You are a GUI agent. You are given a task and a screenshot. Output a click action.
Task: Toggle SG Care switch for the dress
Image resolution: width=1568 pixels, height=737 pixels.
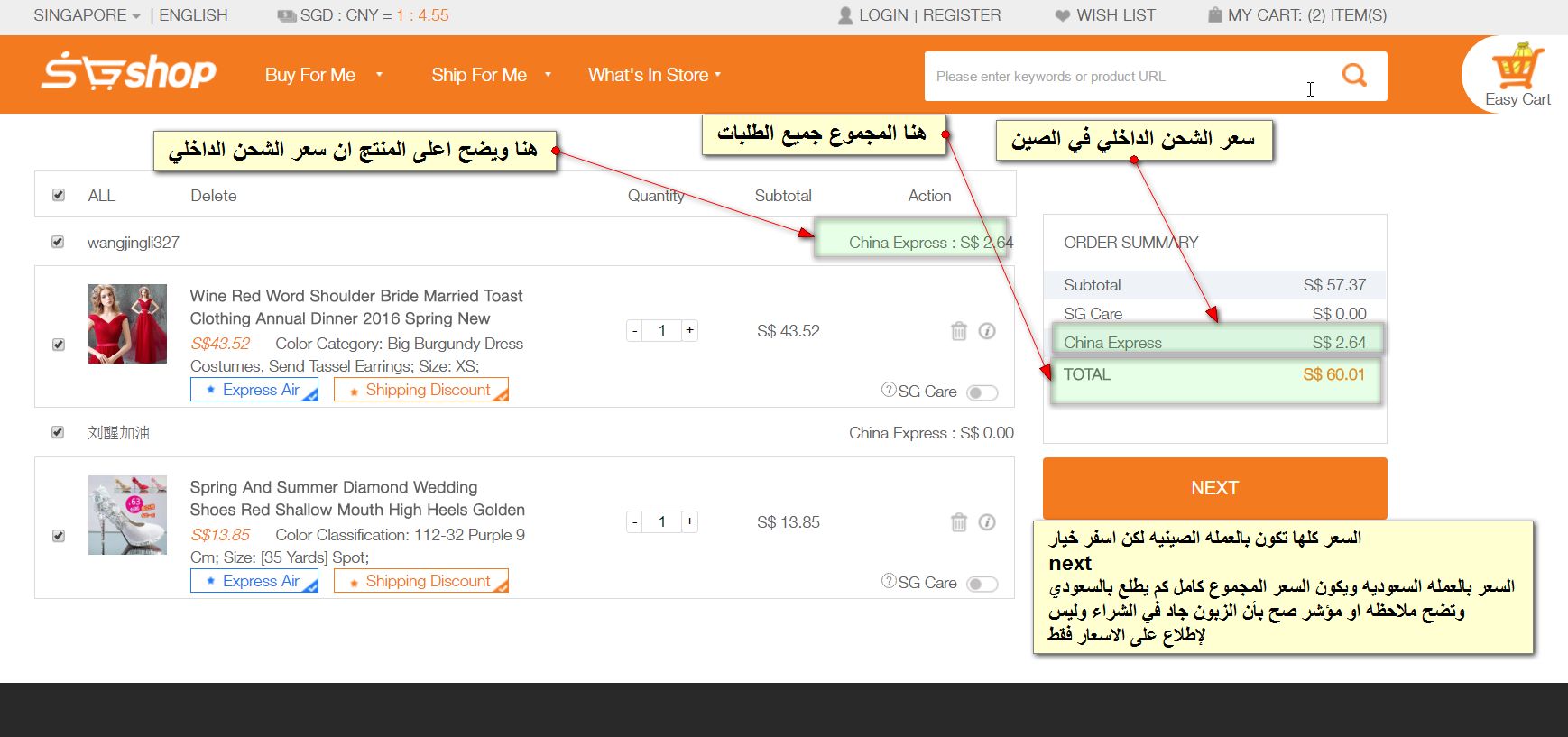tap(982, 392)
